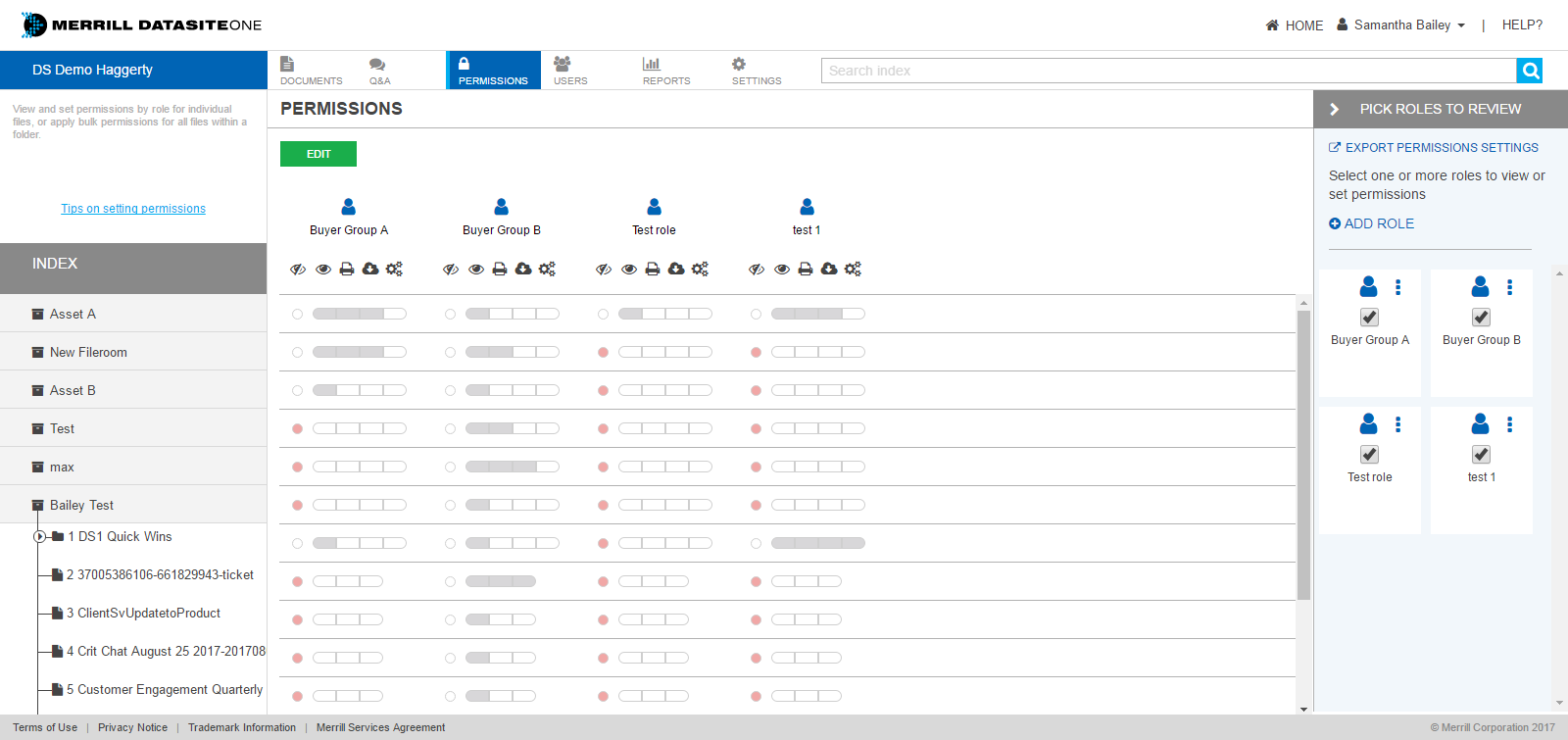
Task: Click the print icon under Test role
Action: pos(653,269)
